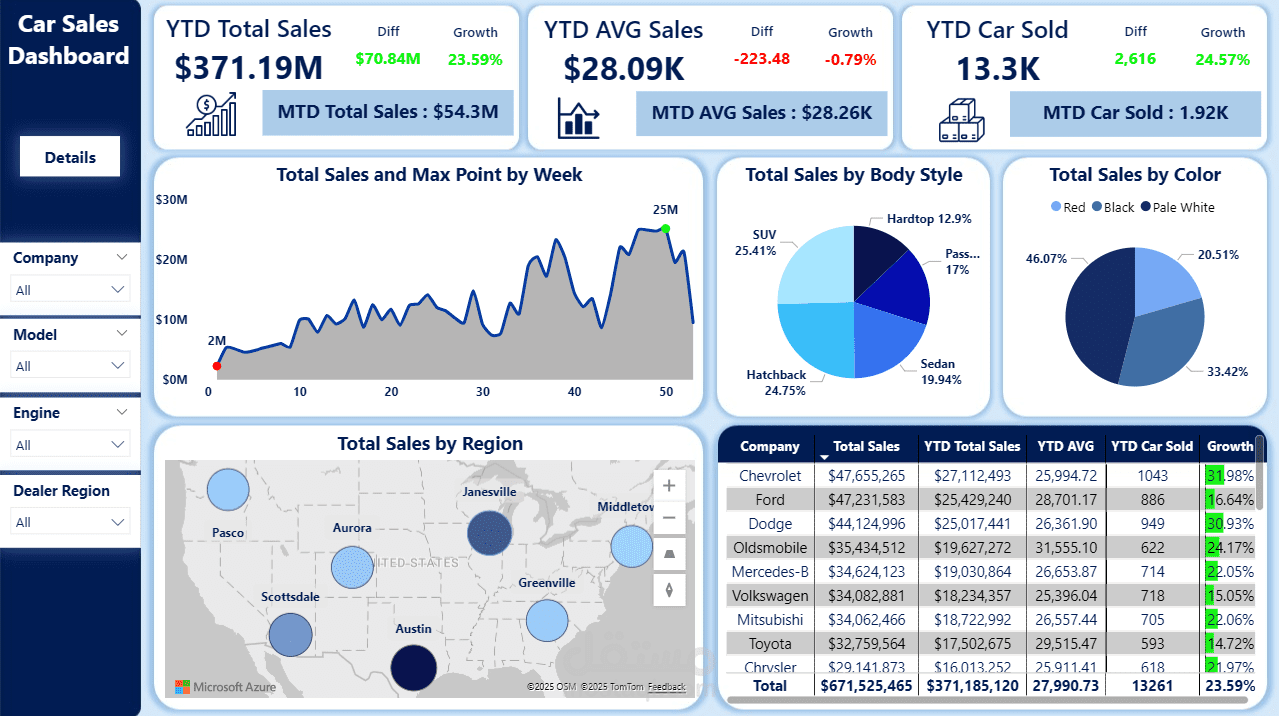Open the Model All dropdown
Image resolution: width=1279 pixels, height=716 pixels.
(70, 366)
